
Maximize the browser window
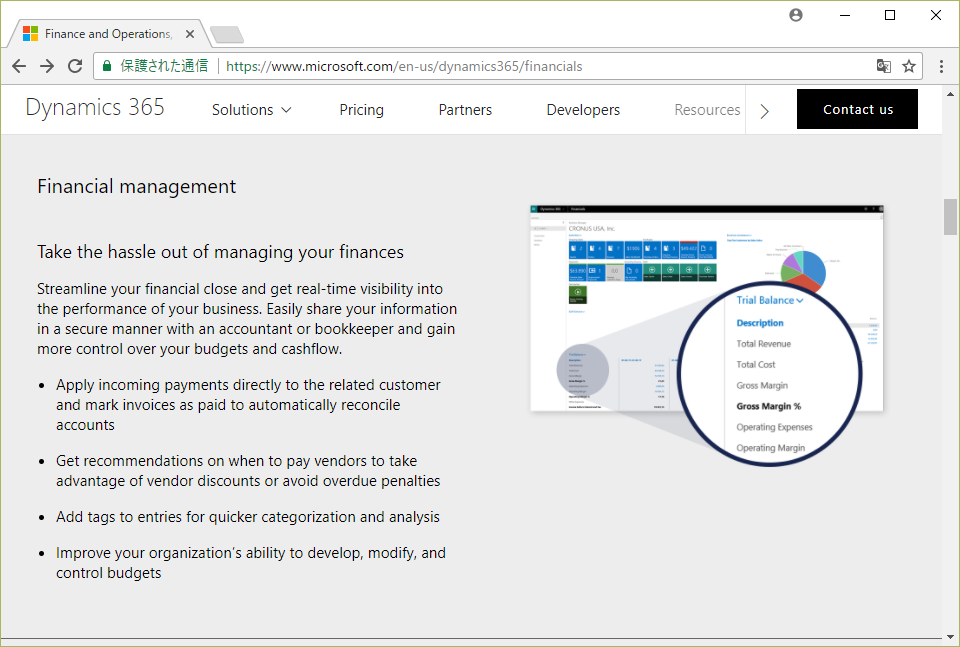[890, 15]
